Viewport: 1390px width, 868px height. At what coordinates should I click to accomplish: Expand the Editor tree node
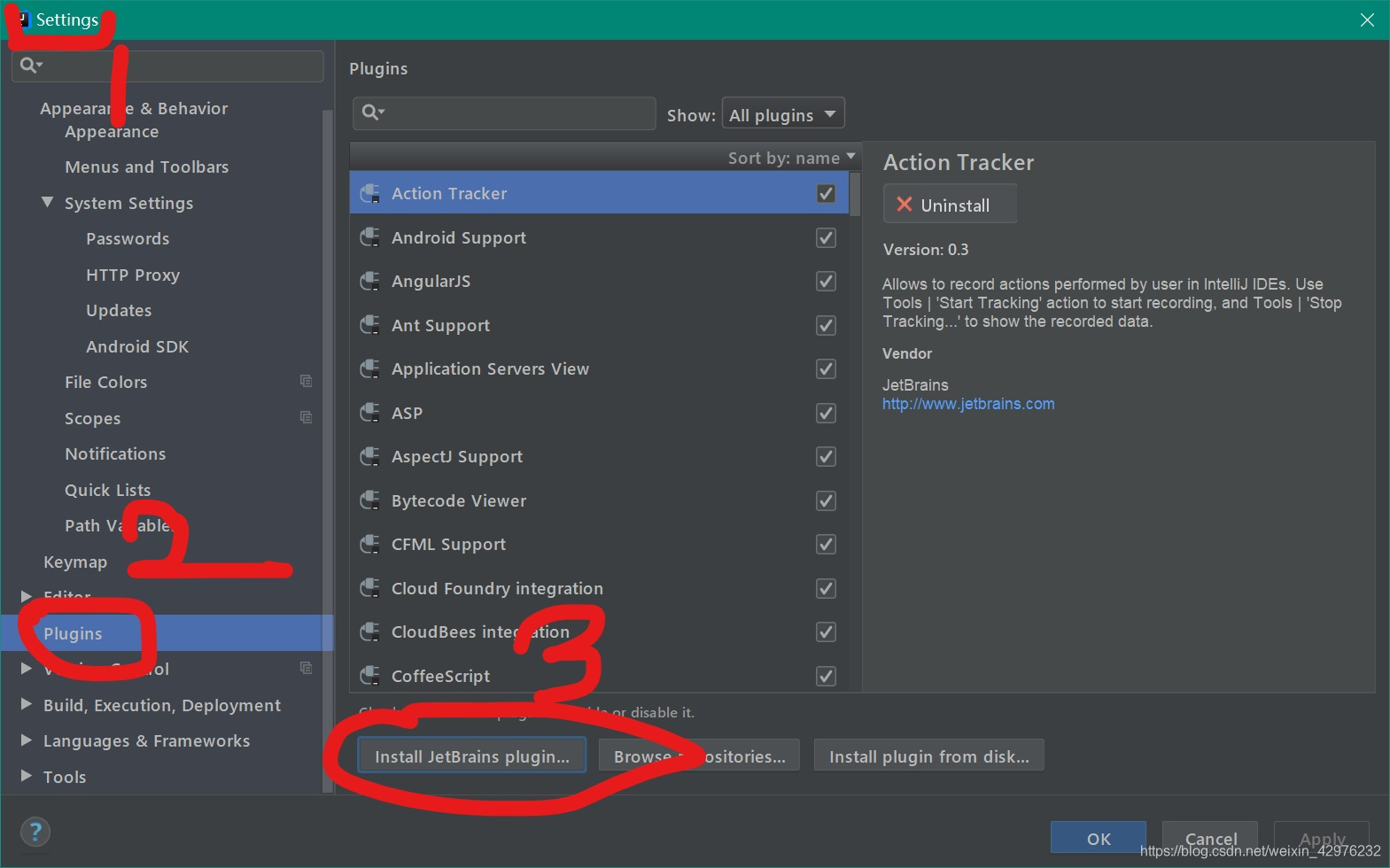(x=27, y=596)
